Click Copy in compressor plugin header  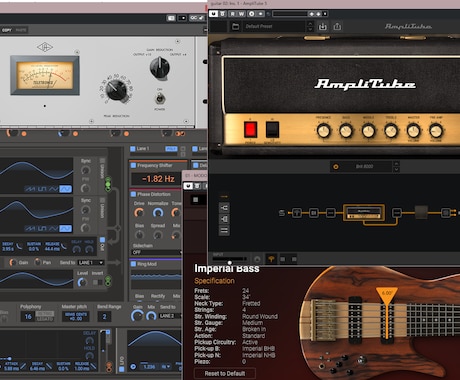pyautogui.click(x=7, y=30)
